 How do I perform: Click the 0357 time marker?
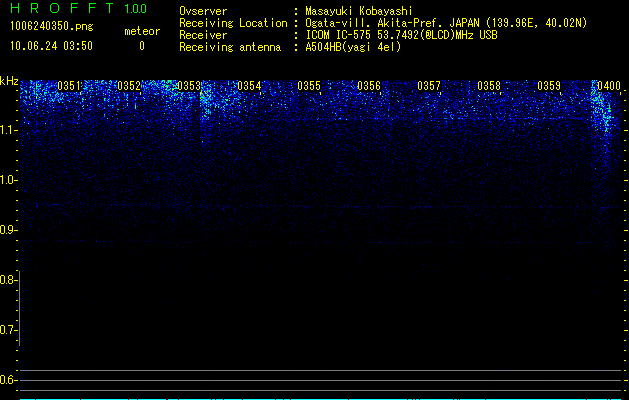(429, 86)
